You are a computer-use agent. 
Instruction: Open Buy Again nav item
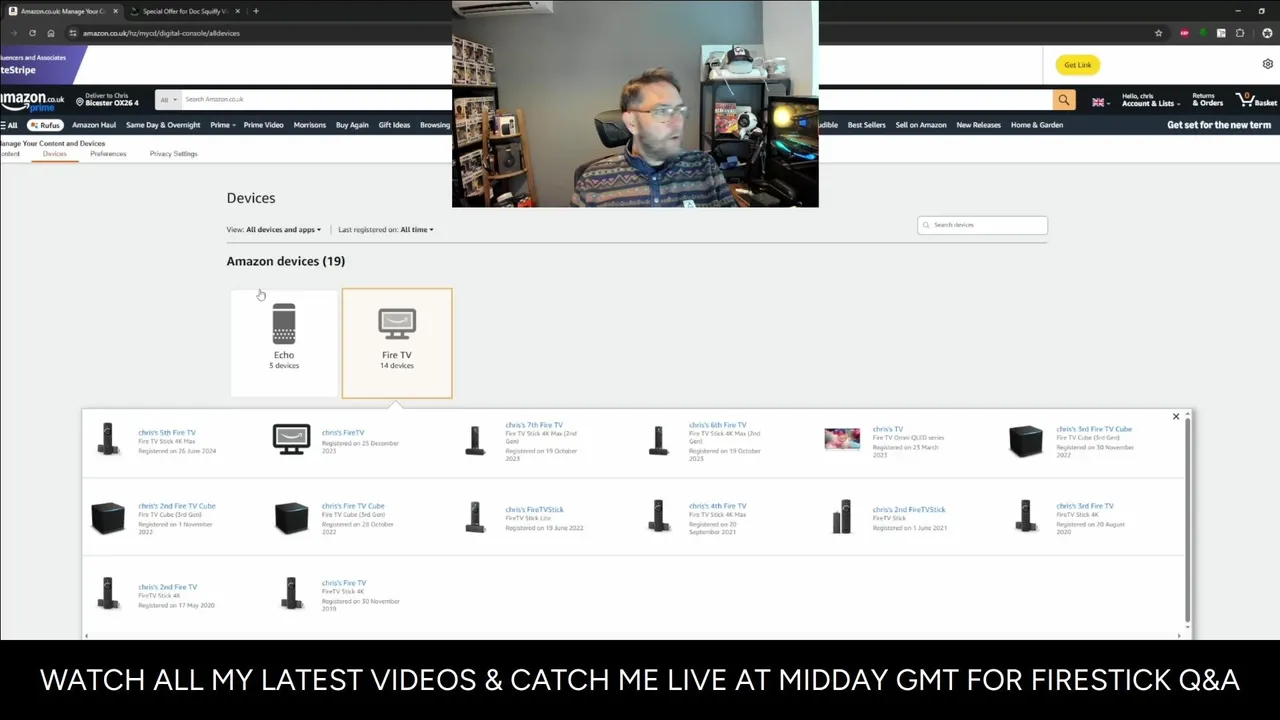(x=352, y=125)
